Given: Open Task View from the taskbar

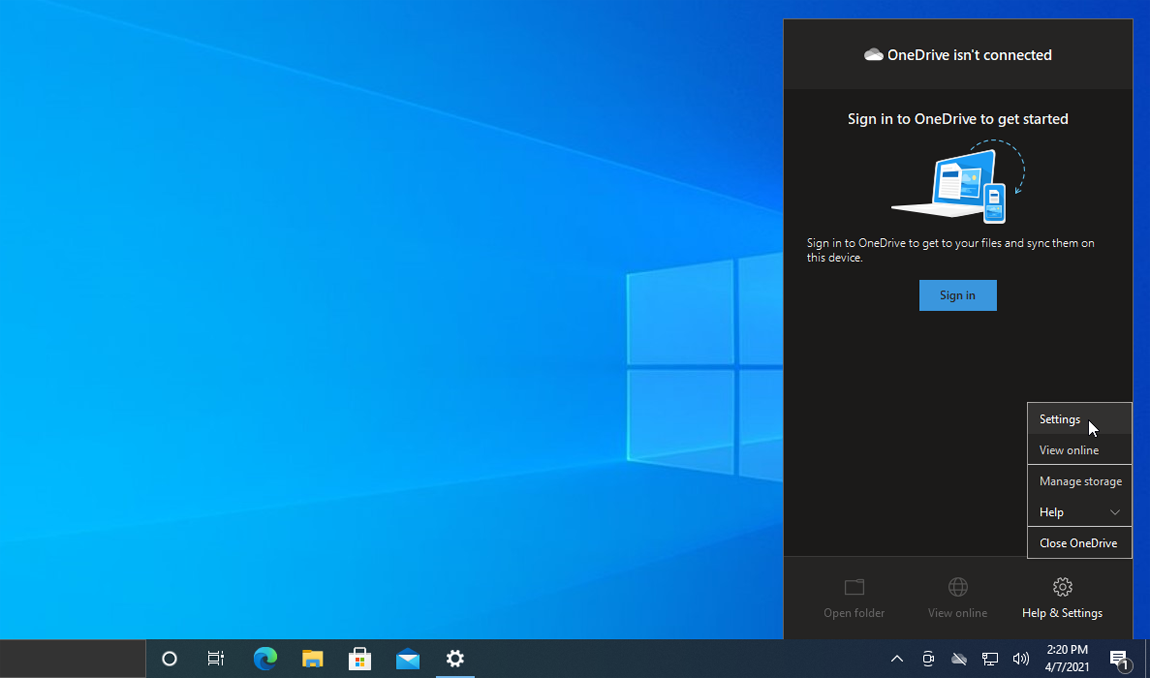Looking at the screenshot, I should pyautogui.click(x=216, y=658).
